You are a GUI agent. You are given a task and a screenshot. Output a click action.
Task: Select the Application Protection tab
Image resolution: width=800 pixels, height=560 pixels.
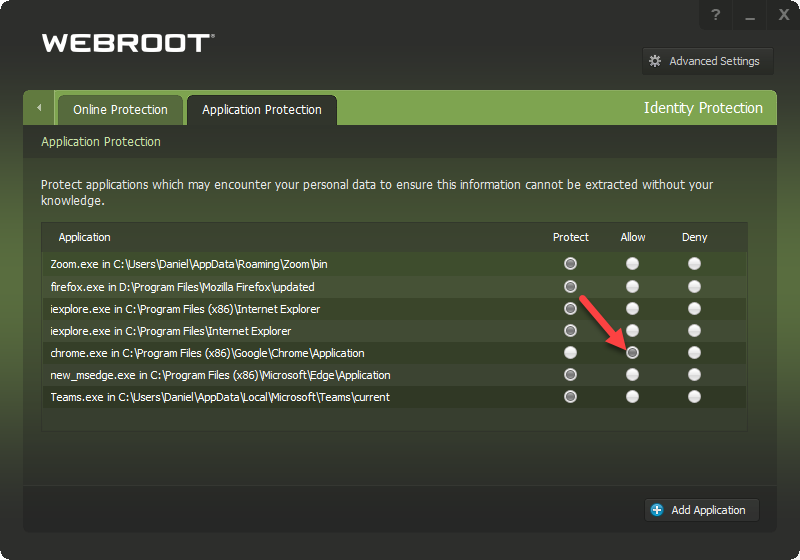pos(262,110)
